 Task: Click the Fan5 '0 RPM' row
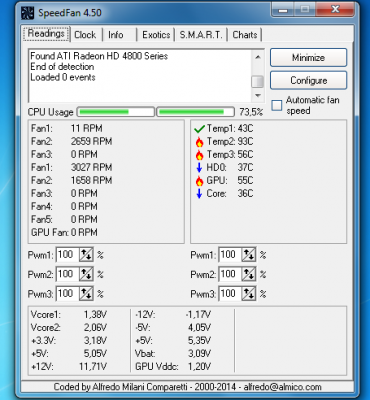pos(64,220)
